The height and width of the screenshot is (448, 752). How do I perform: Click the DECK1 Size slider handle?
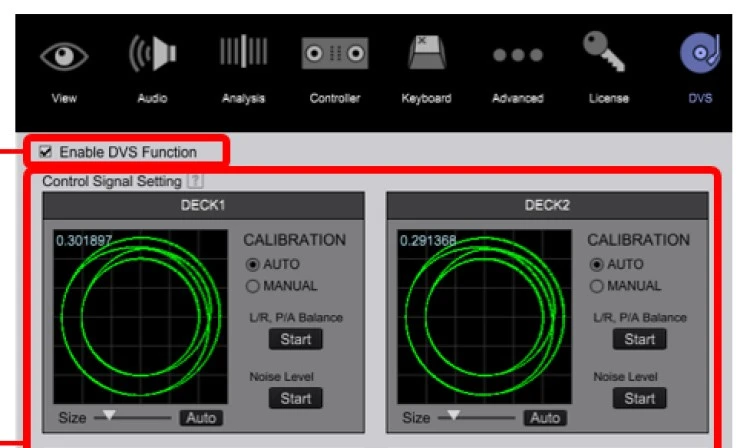click(x=111, y=414)
